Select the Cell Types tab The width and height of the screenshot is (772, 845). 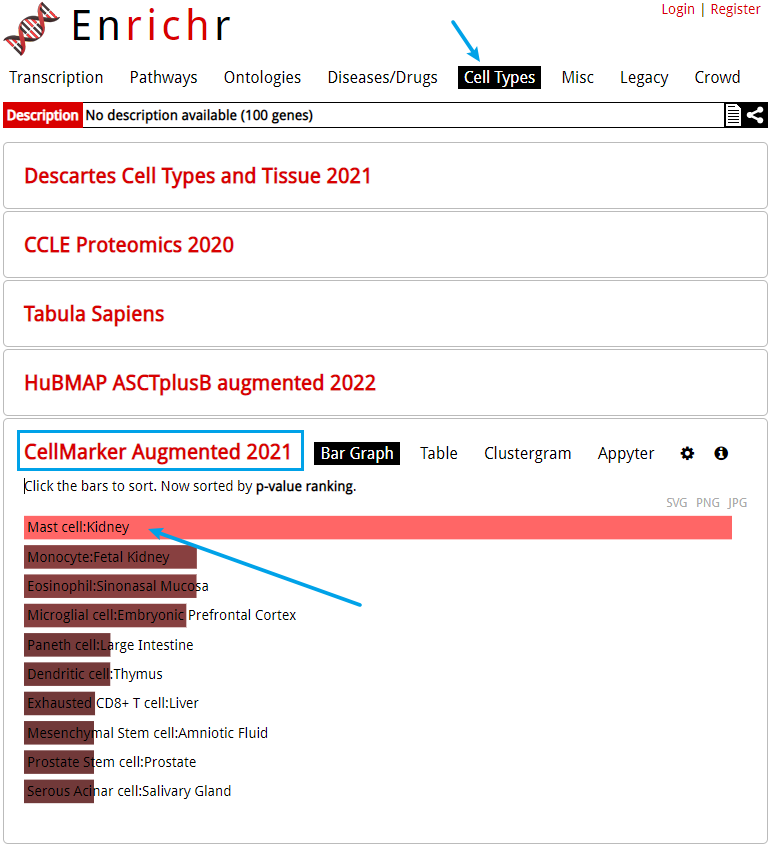[499, 77]
